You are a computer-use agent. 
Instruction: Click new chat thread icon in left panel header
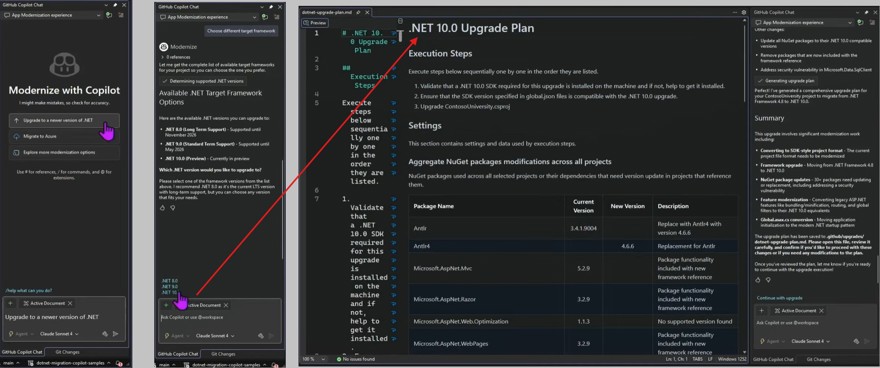click(x=108, y=15)
